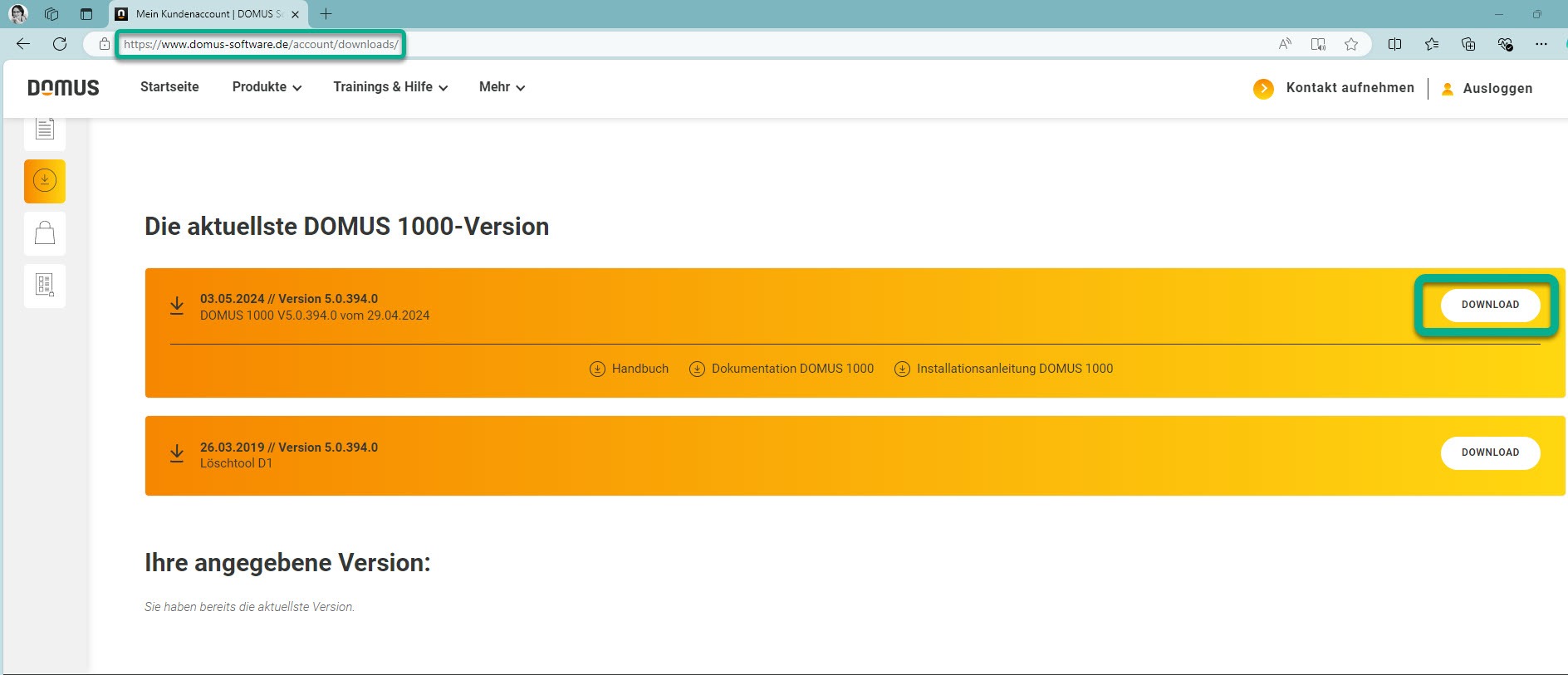Image resolution: width=1568 pixels, height=675 pixels.
Task: Open tab actions menu icon
Action: click(x=86, y=14)
